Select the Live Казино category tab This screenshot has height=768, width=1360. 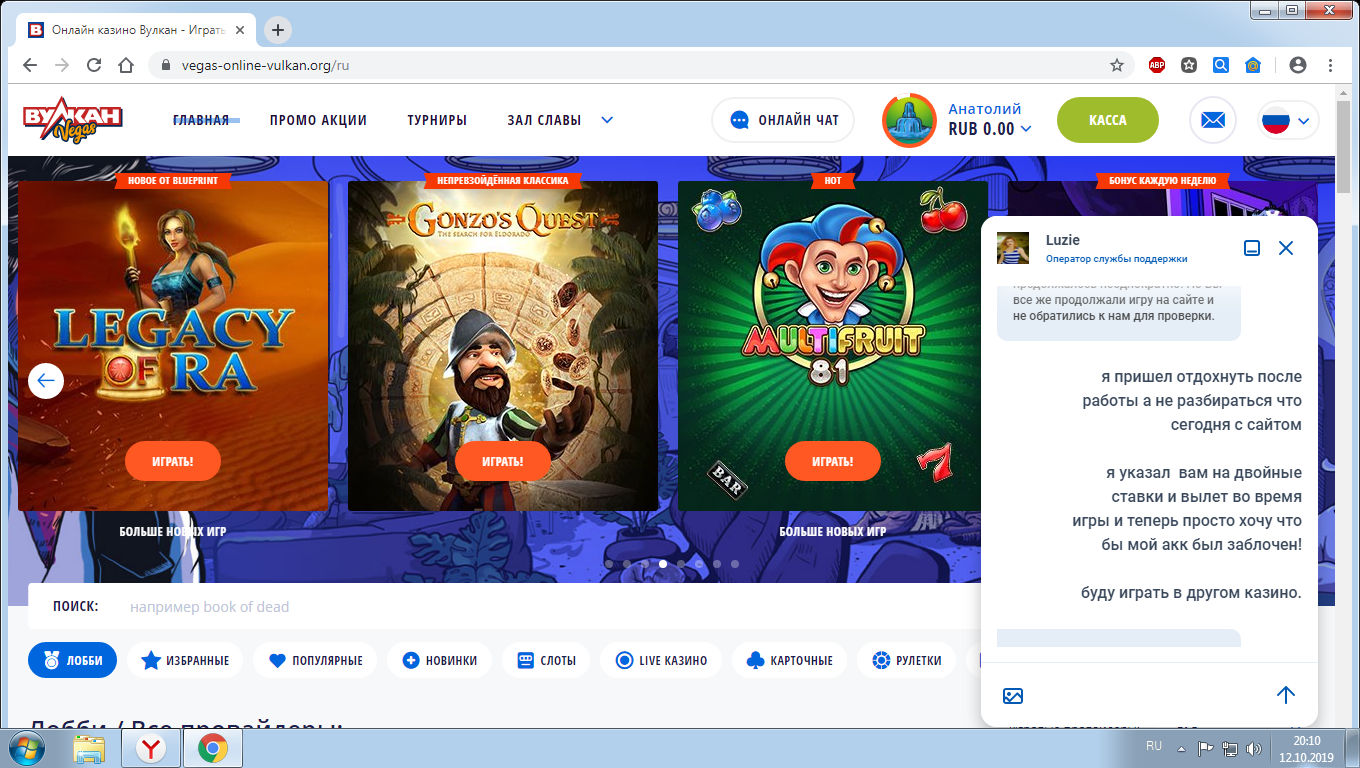(x=661, y=660)
